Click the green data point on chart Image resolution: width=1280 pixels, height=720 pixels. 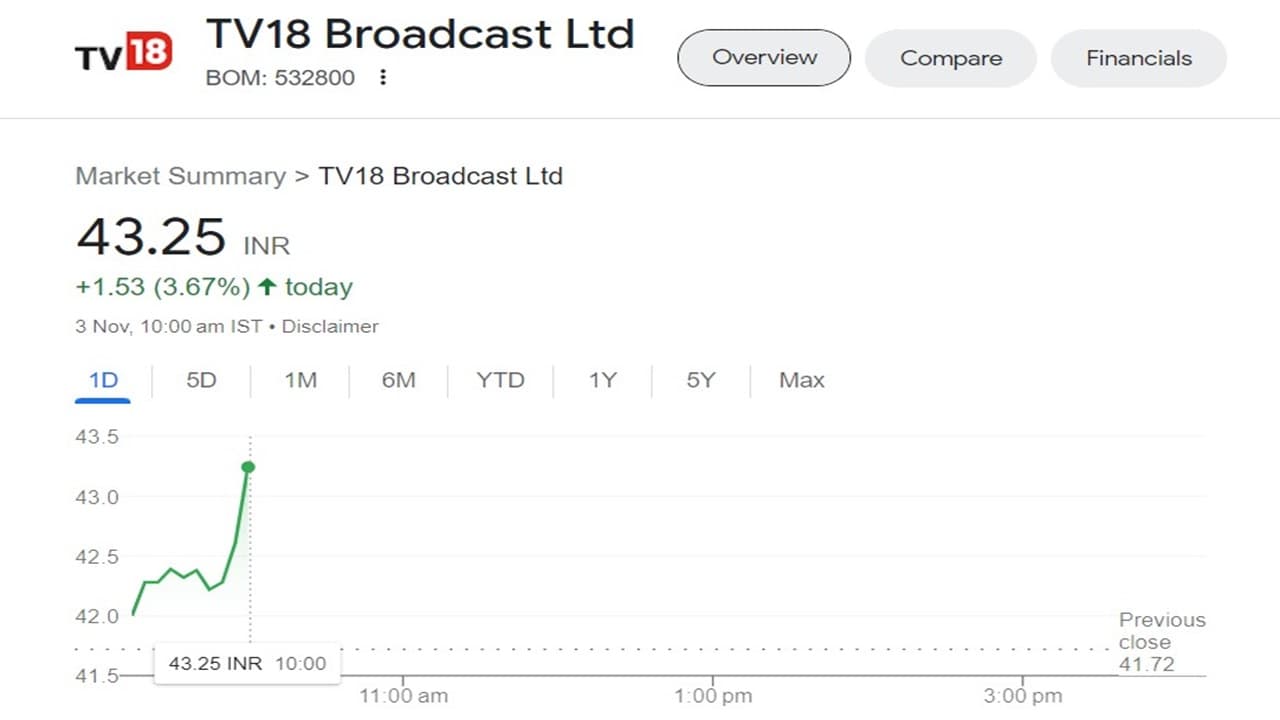248,467
